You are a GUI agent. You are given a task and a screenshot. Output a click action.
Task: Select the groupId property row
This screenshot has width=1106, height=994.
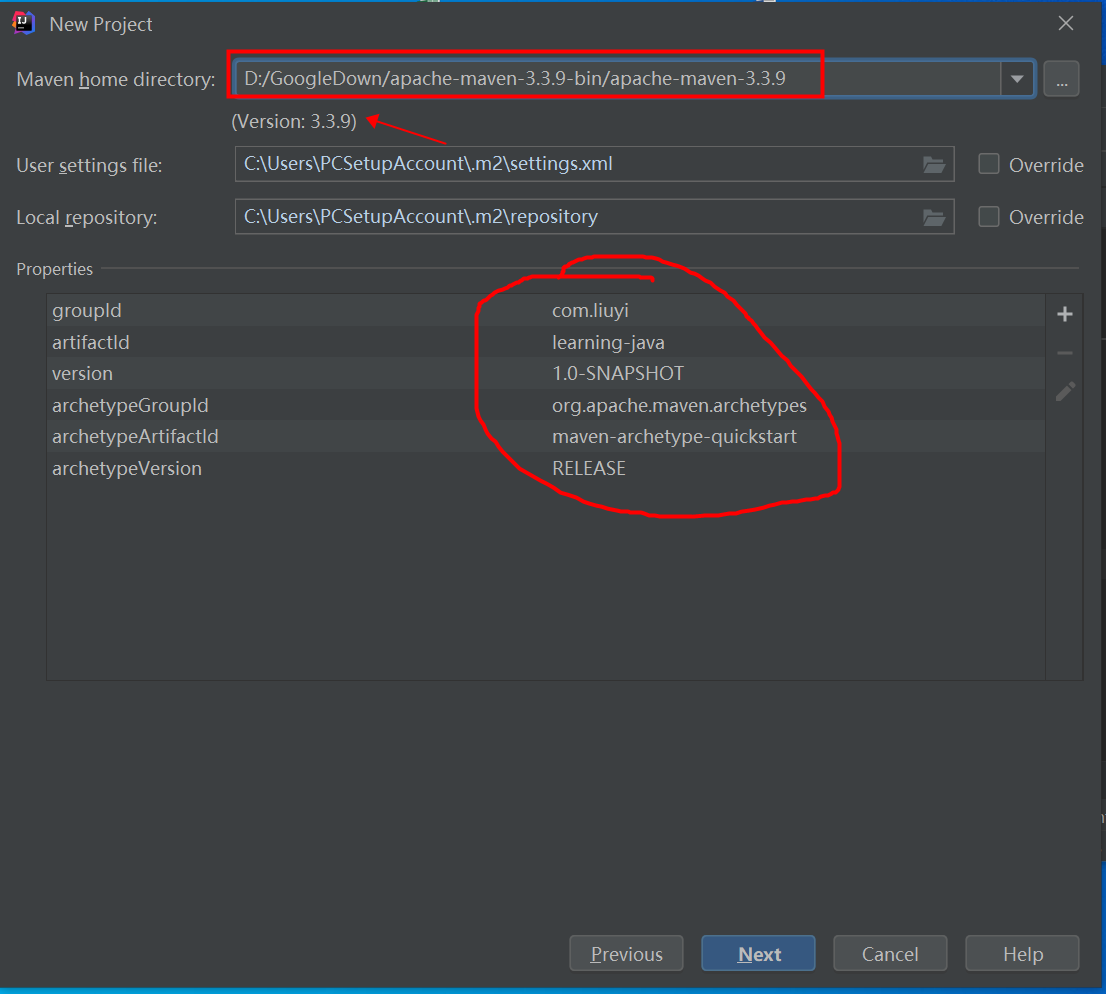pyautogui.click(x=546, y=310)
